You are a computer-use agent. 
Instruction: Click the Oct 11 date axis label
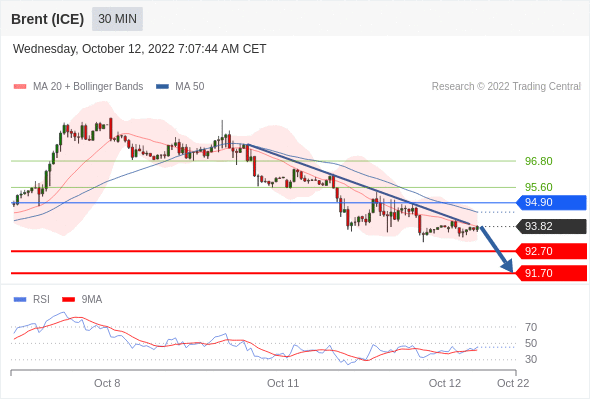click(x=283, y=383)
